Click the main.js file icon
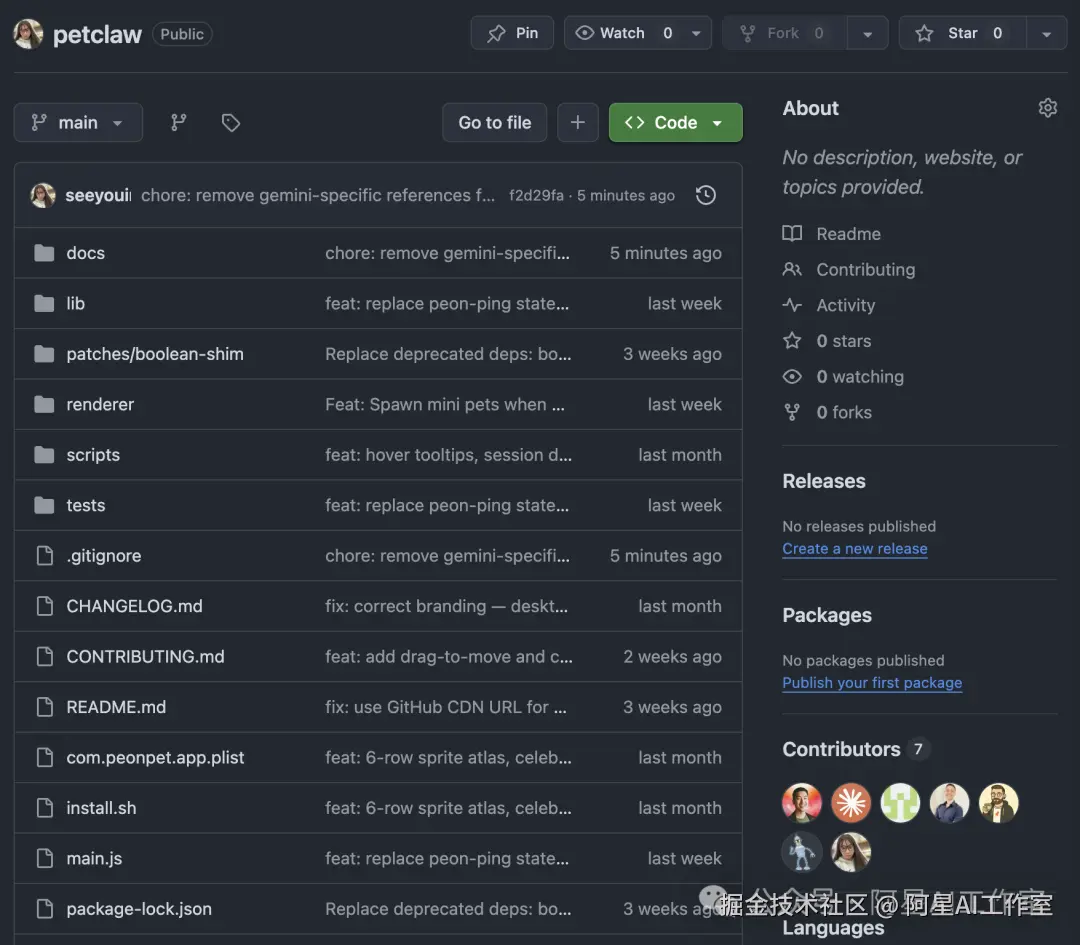 click(x=45, y=858)
